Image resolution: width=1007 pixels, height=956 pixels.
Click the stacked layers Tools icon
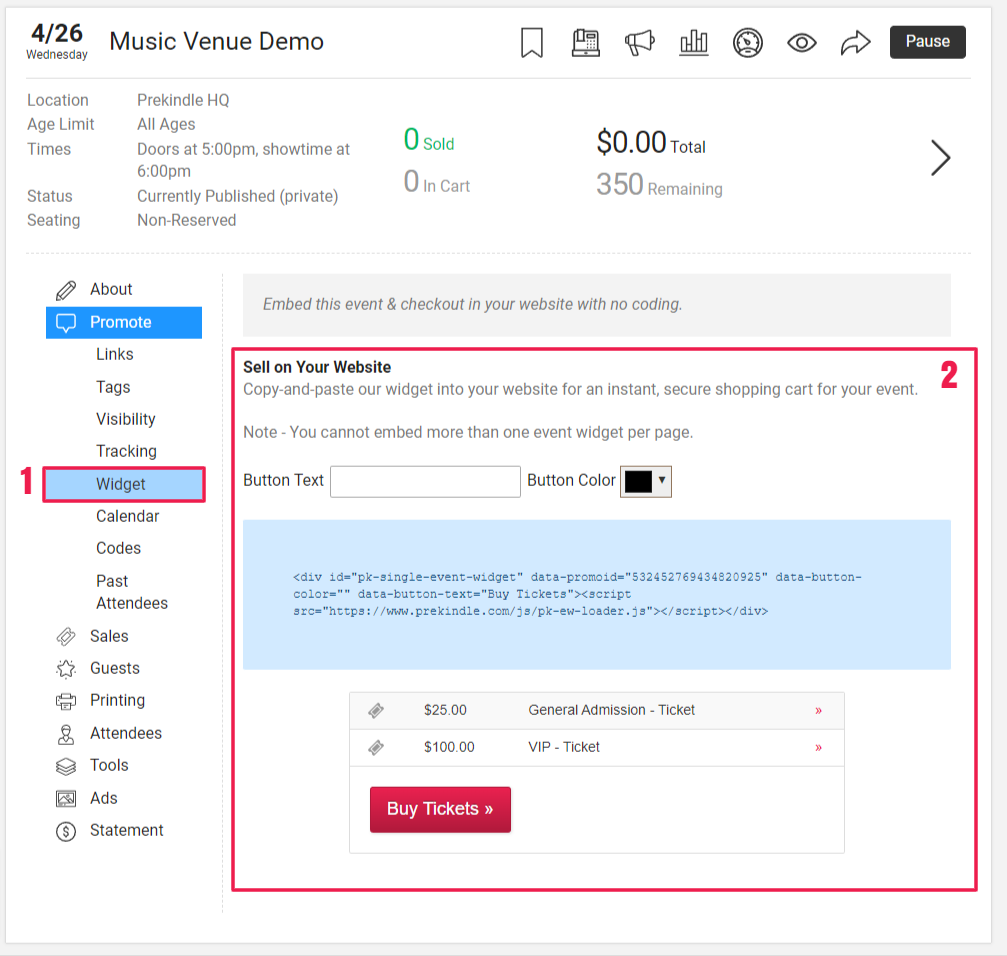point(66,766)
